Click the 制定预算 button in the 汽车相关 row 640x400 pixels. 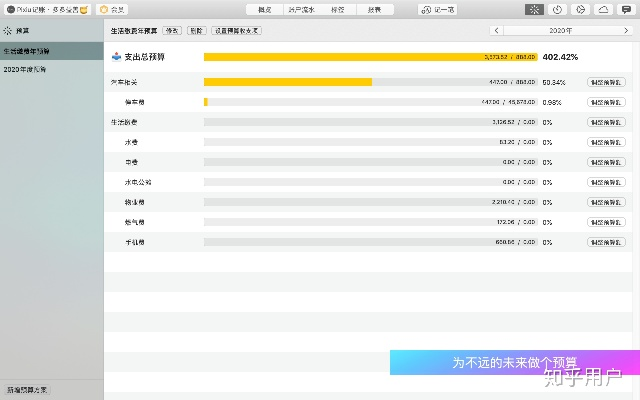pos(606,82)
